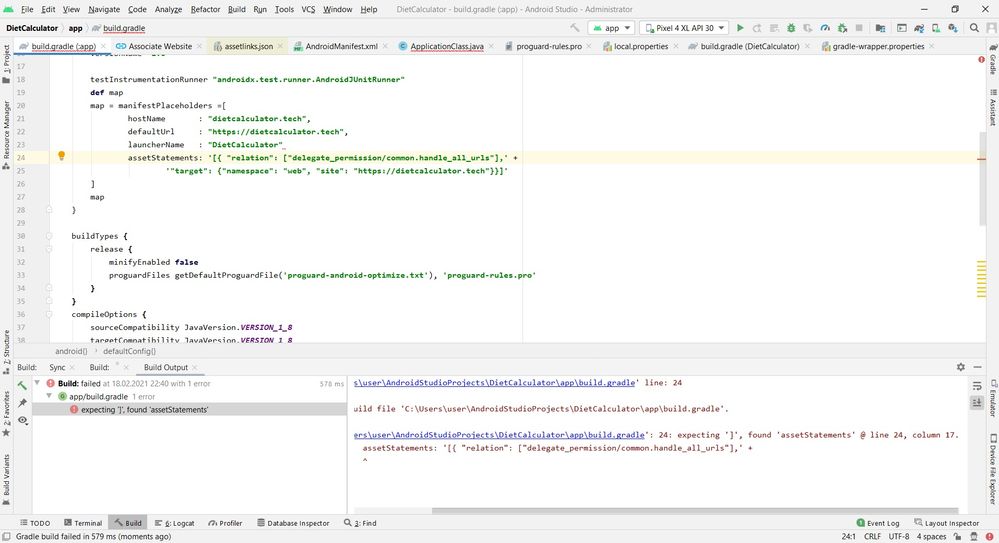Open the app run configuration dropdown
This screenshot has height=543, width=999.
coord(611,28)
